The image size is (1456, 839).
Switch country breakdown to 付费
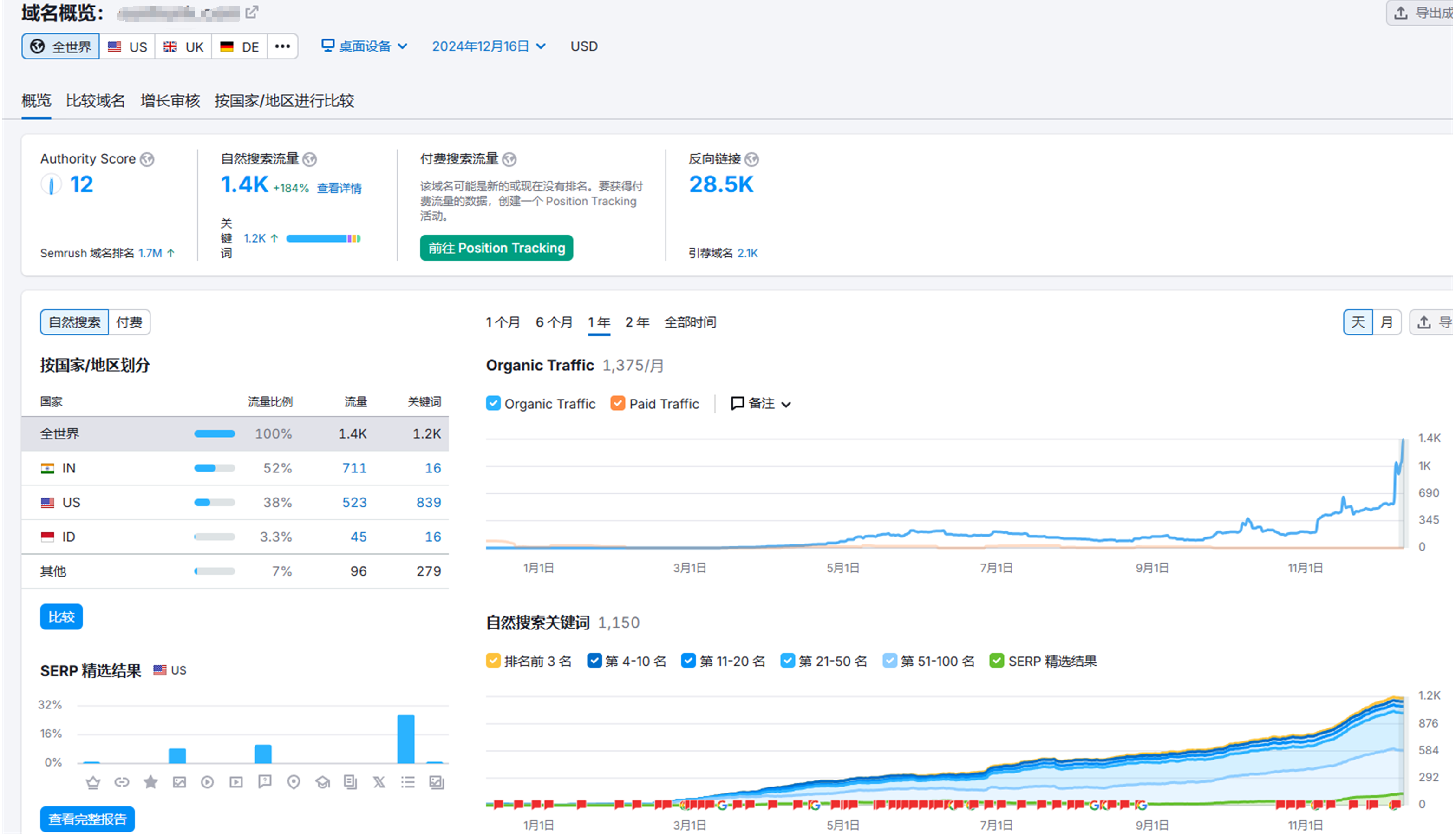[x=130, y=323]
